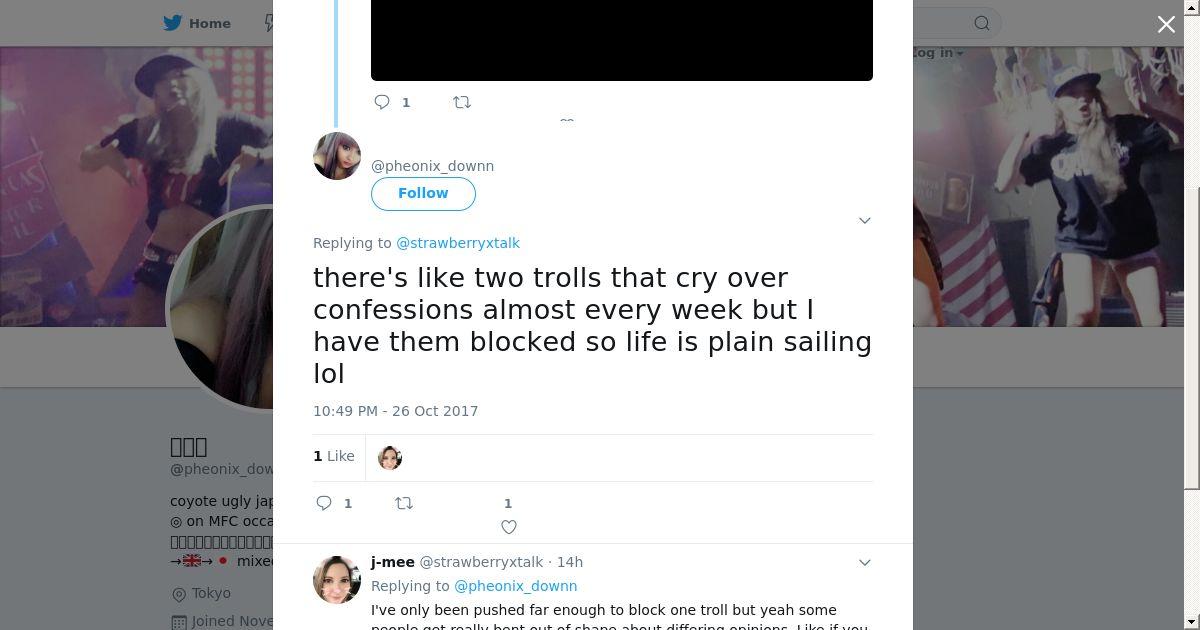This screenshot has height=630, width=1200.
Task: Expand the main tweet options chevron
Action: click(x=865, y=220)
